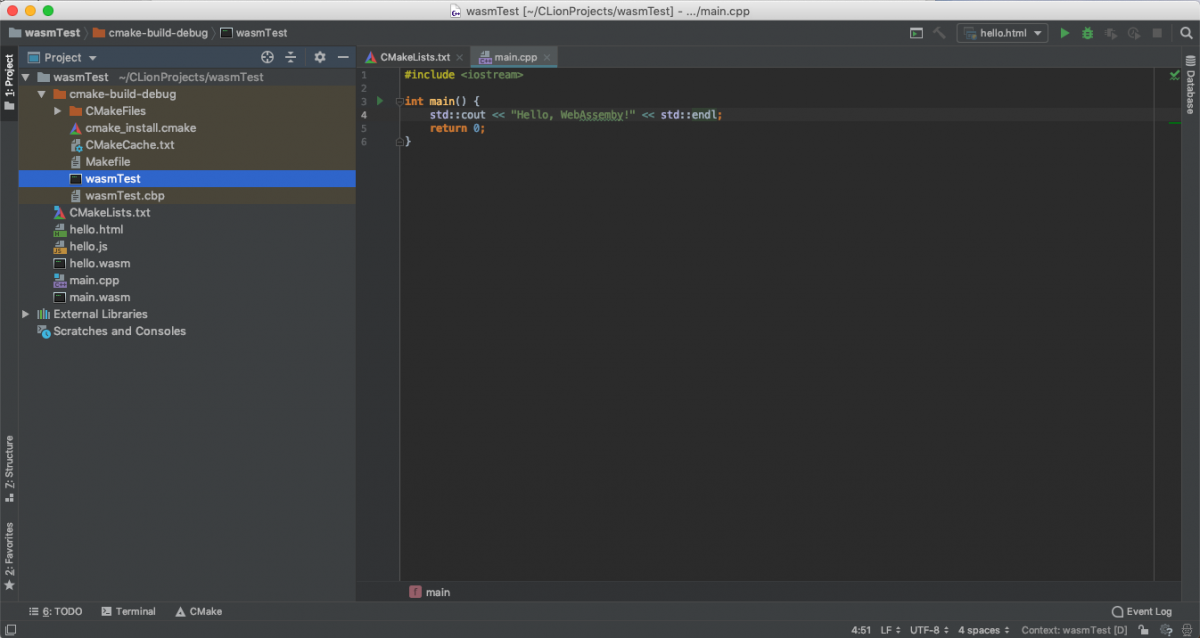
Task: Change file encoding using UTF-8 selector
Action: click(928, 630)
